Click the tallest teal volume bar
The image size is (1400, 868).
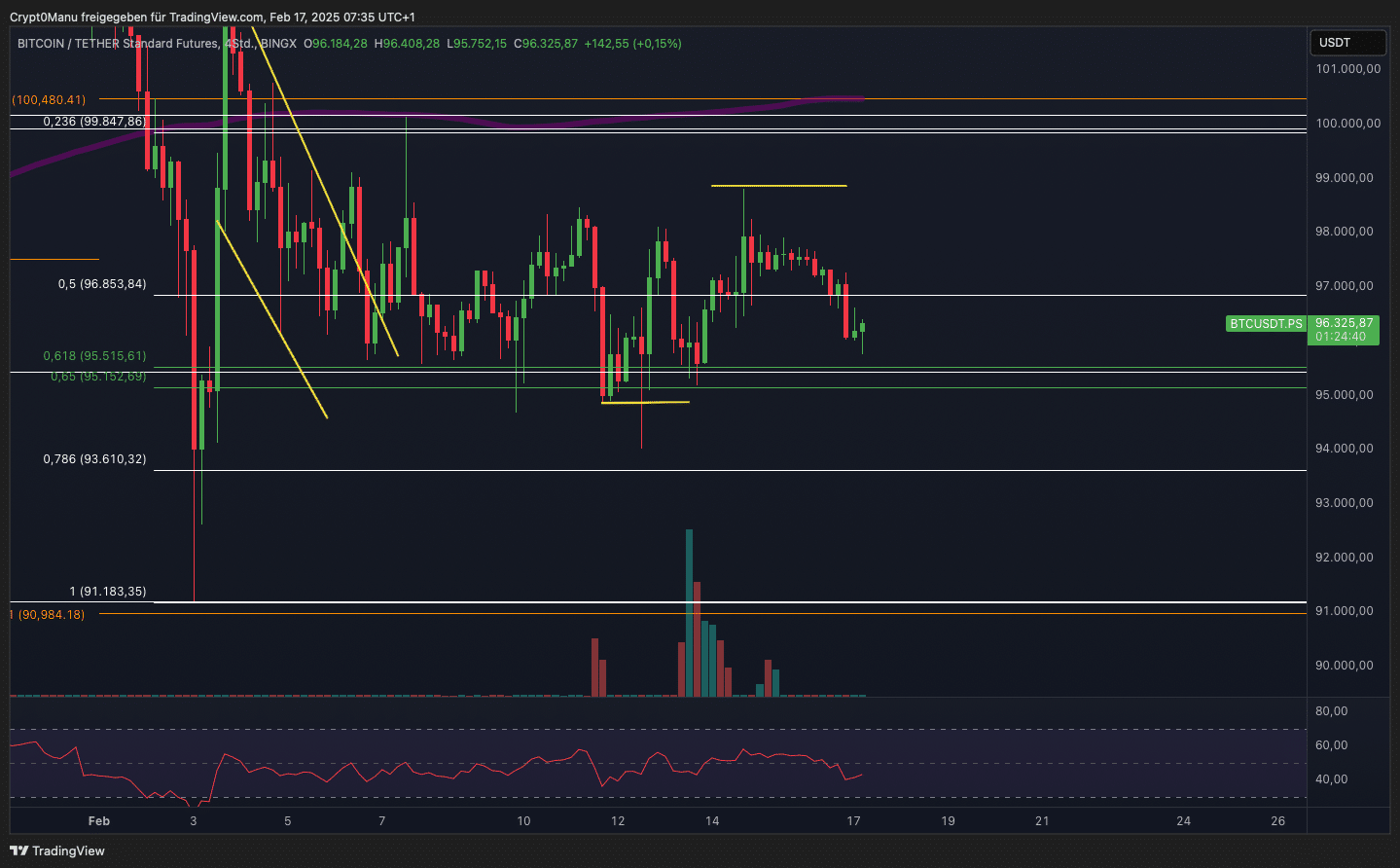(689, 613)
